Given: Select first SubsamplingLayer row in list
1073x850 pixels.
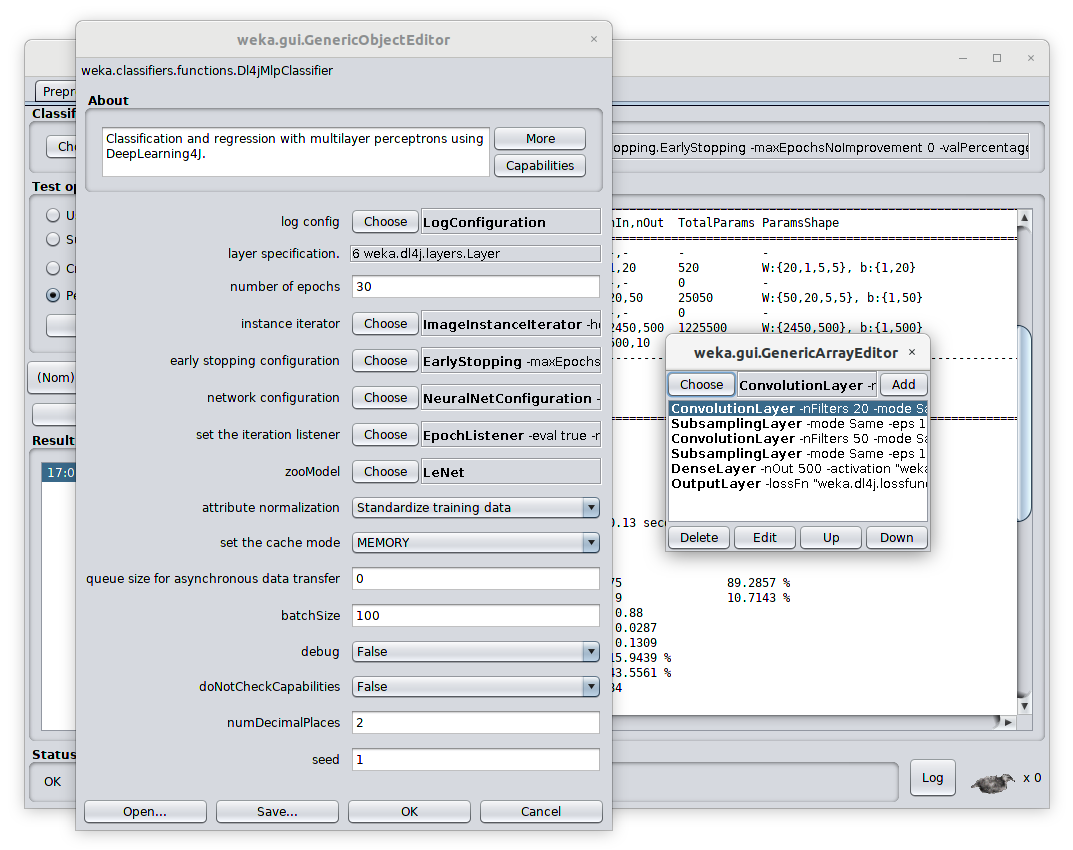Looking at the screenshot, I should click(x=798, y=424).
